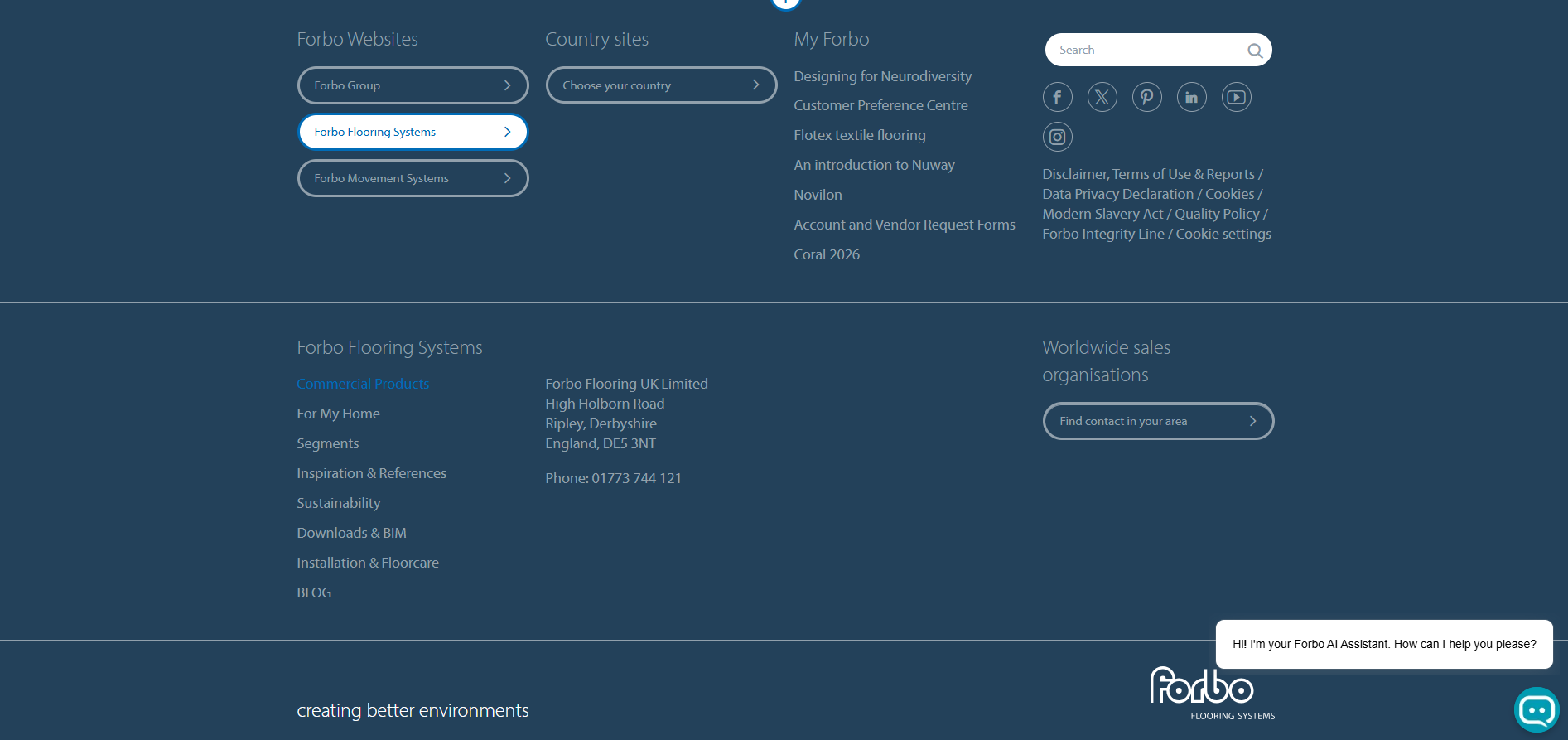Image resolution: width=1568 pixels, height=740 pixels.
Task: Select For My Home menu item
Action: pyautogui.click(x=338, y=414)
